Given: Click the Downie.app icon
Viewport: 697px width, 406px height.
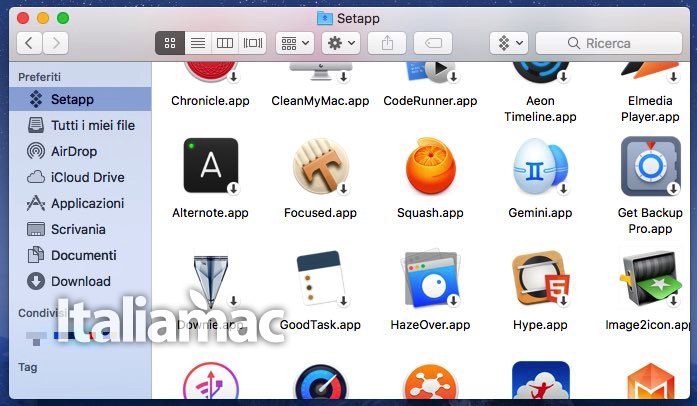Looking at the screenshot, I should tap(211, 281).
